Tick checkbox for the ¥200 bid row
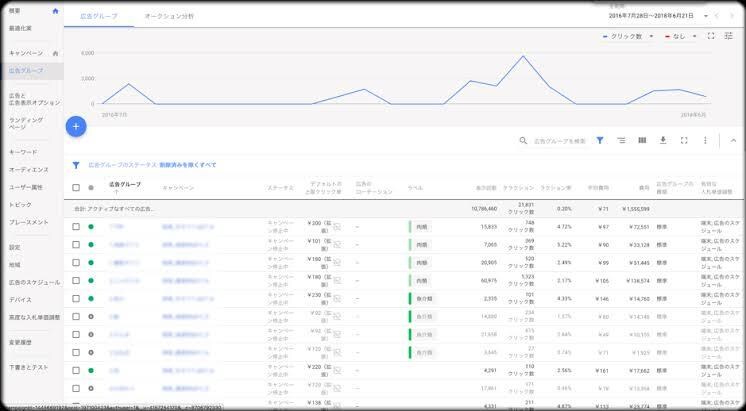 [76, 226]
